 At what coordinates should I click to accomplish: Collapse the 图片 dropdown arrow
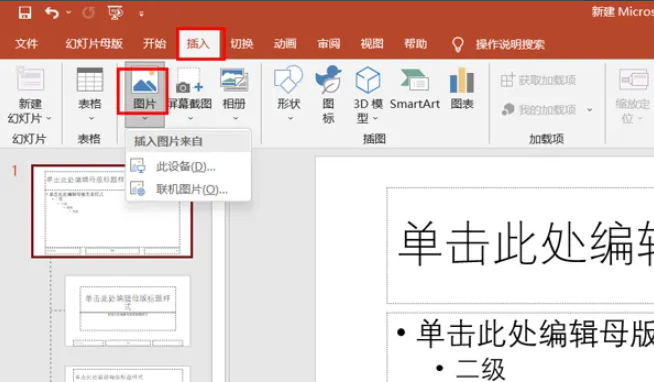(x=145, y=119)
